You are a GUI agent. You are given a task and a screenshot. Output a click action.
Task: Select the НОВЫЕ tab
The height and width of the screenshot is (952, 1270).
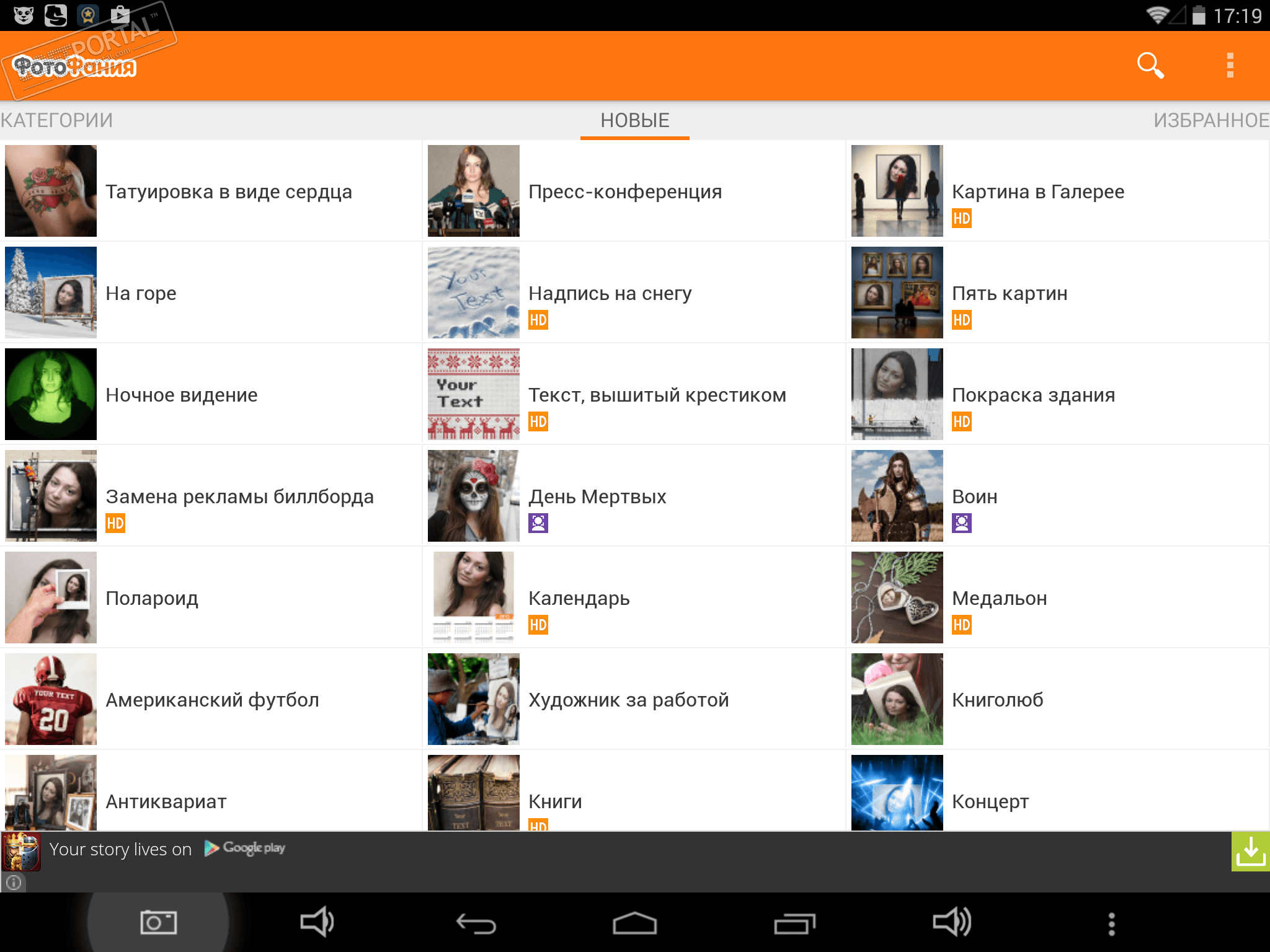tap(634, 120)
